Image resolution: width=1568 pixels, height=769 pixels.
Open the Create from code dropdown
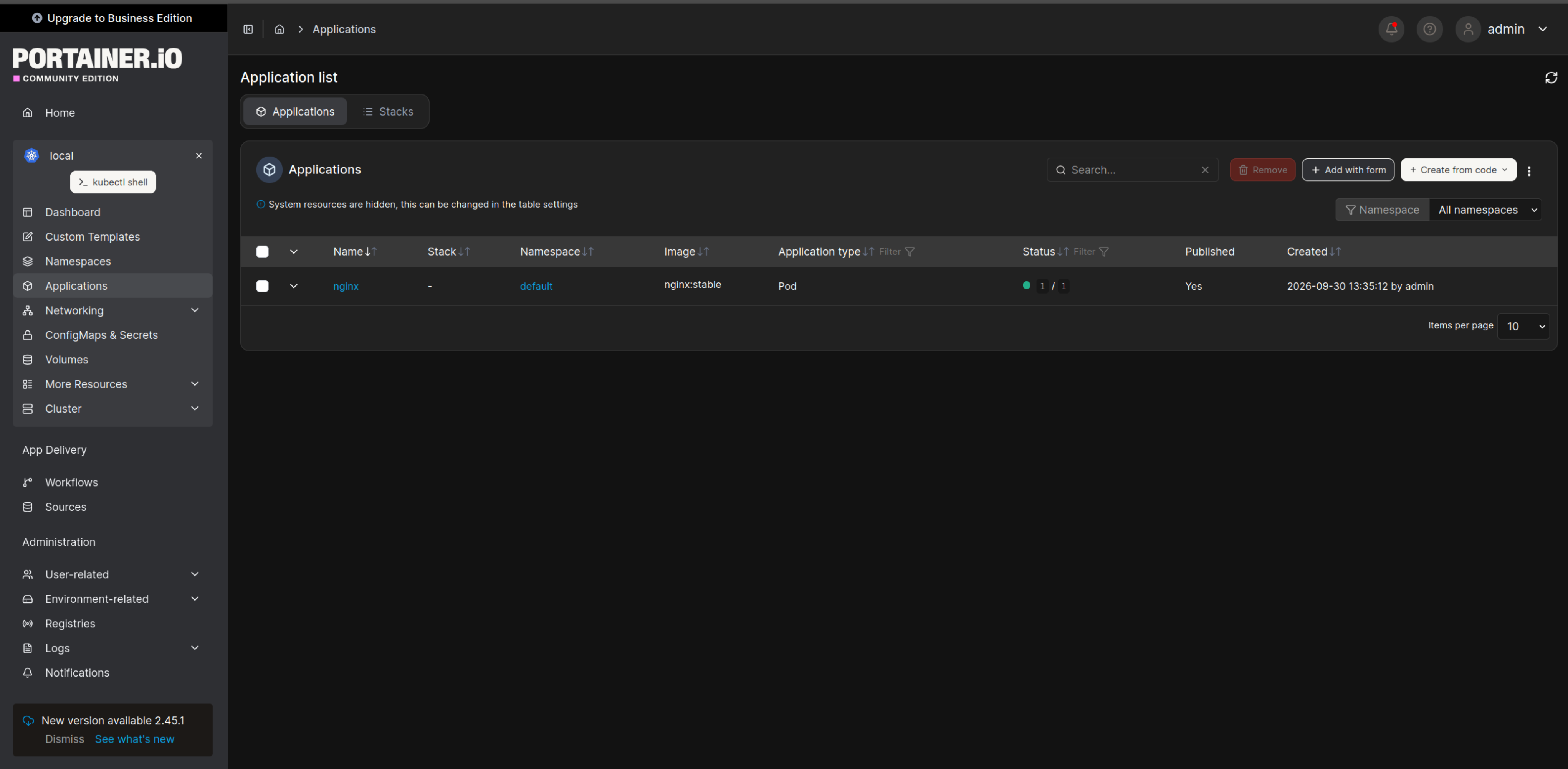point(1459,170)
